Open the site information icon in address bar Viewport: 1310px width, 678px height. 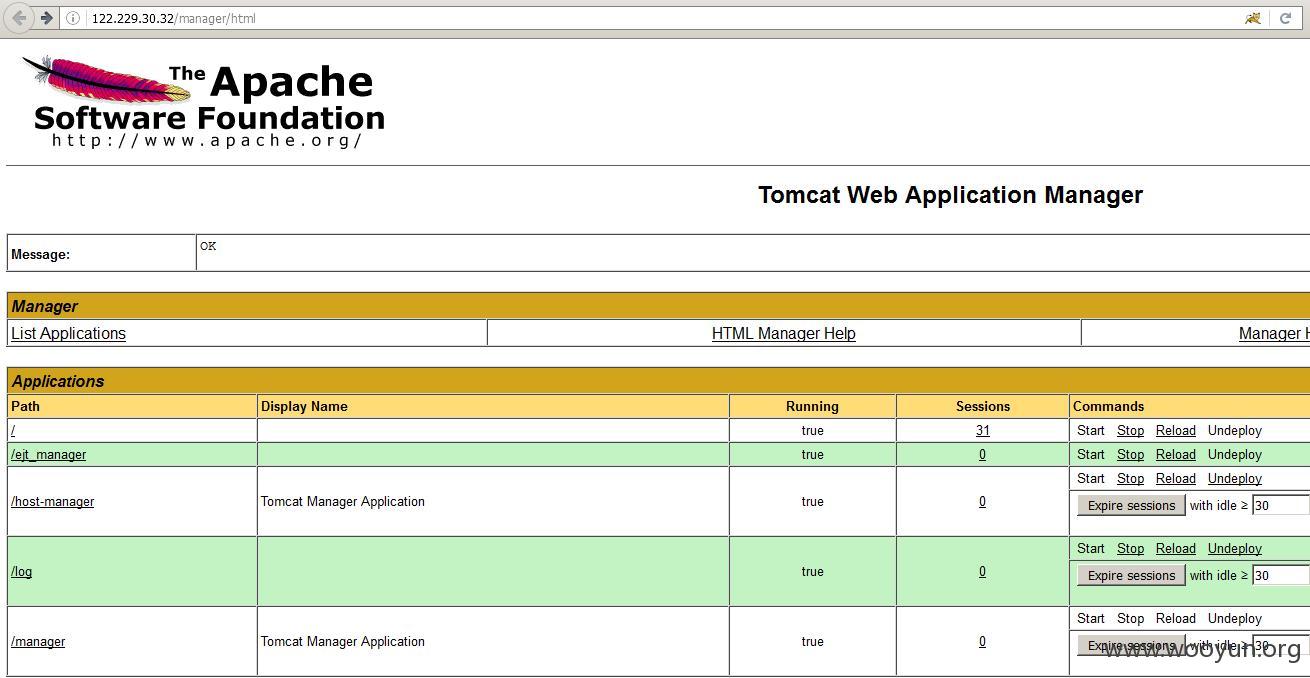point(73,18)
